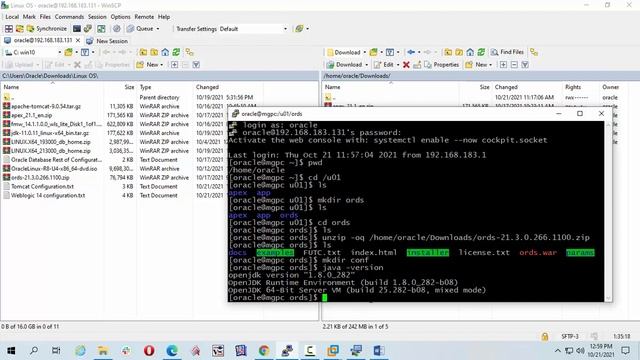The image size is (640, 360).
Task: Open the Mark menu
Action: click(x=29, y=17)
